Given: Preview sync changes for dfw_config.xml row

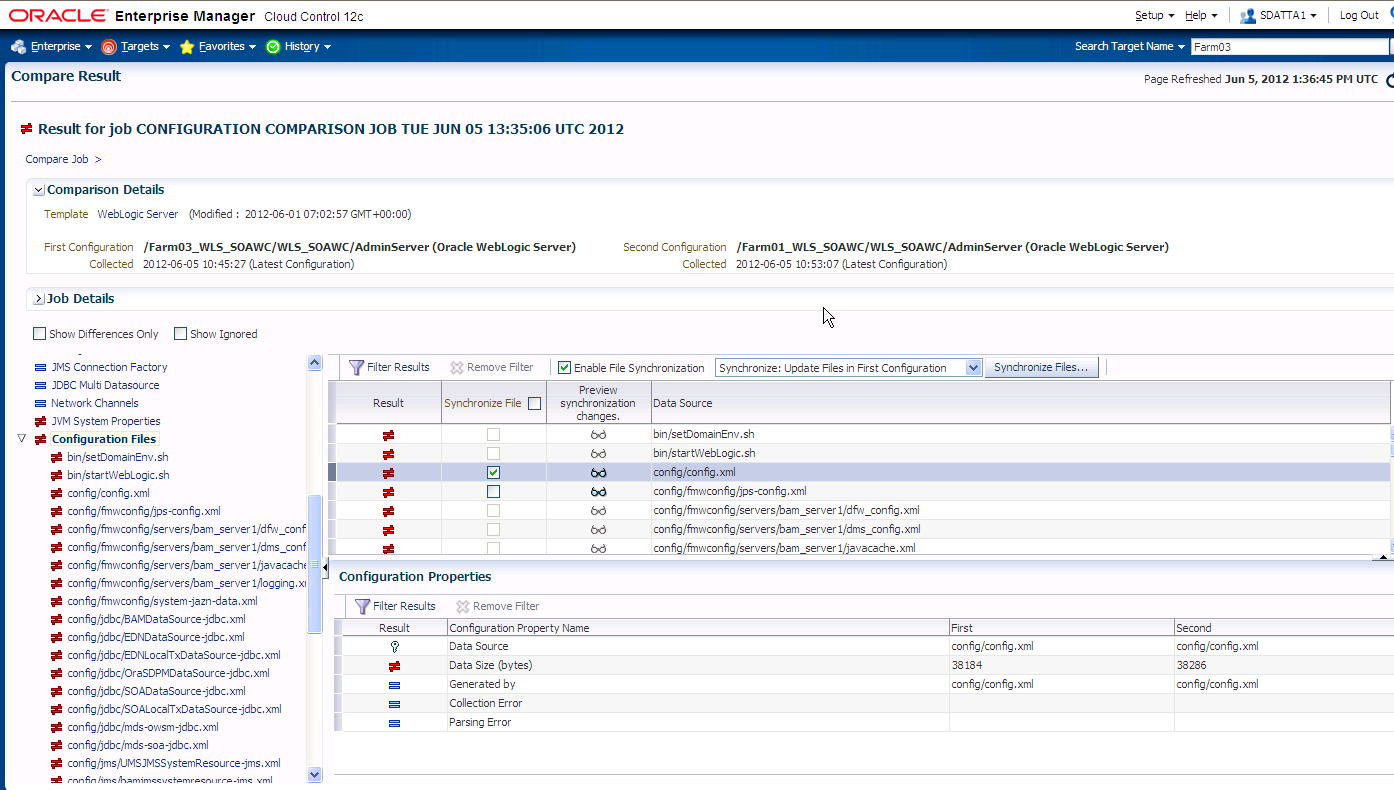Looking at the screenshot, I should [598, 511].
